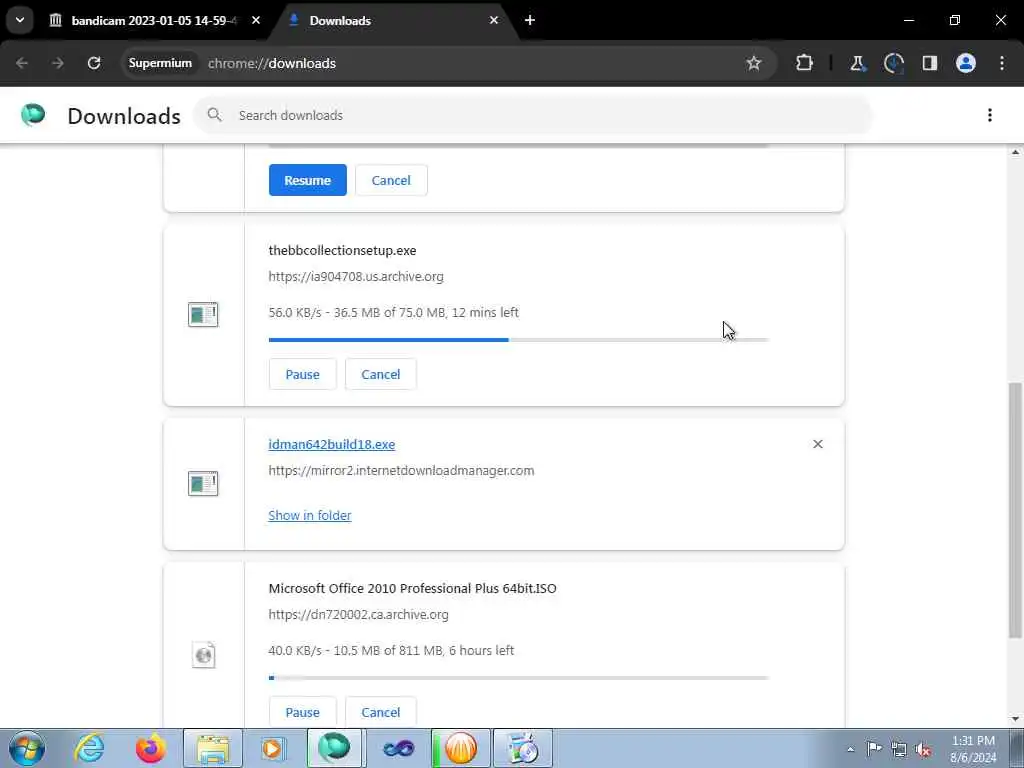The width and height of the screenshot is (1024, 768).
Task: Click the browser back arrow
Action: pyautogui.click(x=22, y=63)
